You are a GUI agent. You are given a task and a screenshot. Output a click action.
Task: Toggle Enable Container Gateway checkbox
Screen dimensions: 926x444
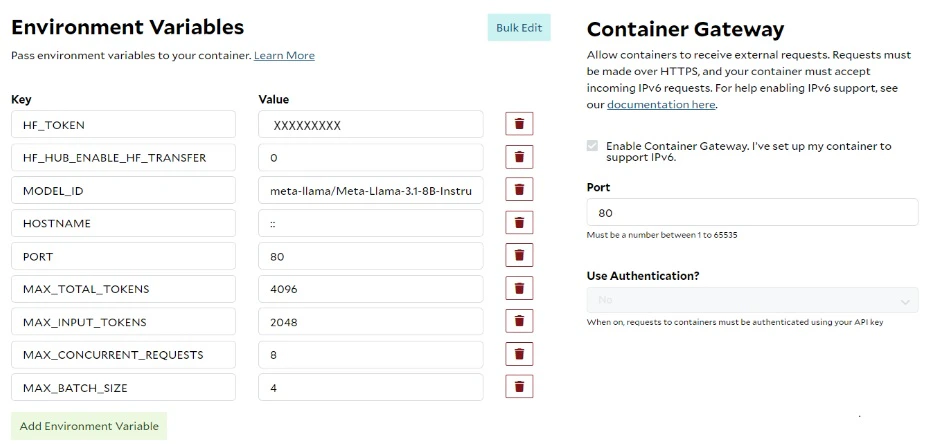[x=594, y=146]
